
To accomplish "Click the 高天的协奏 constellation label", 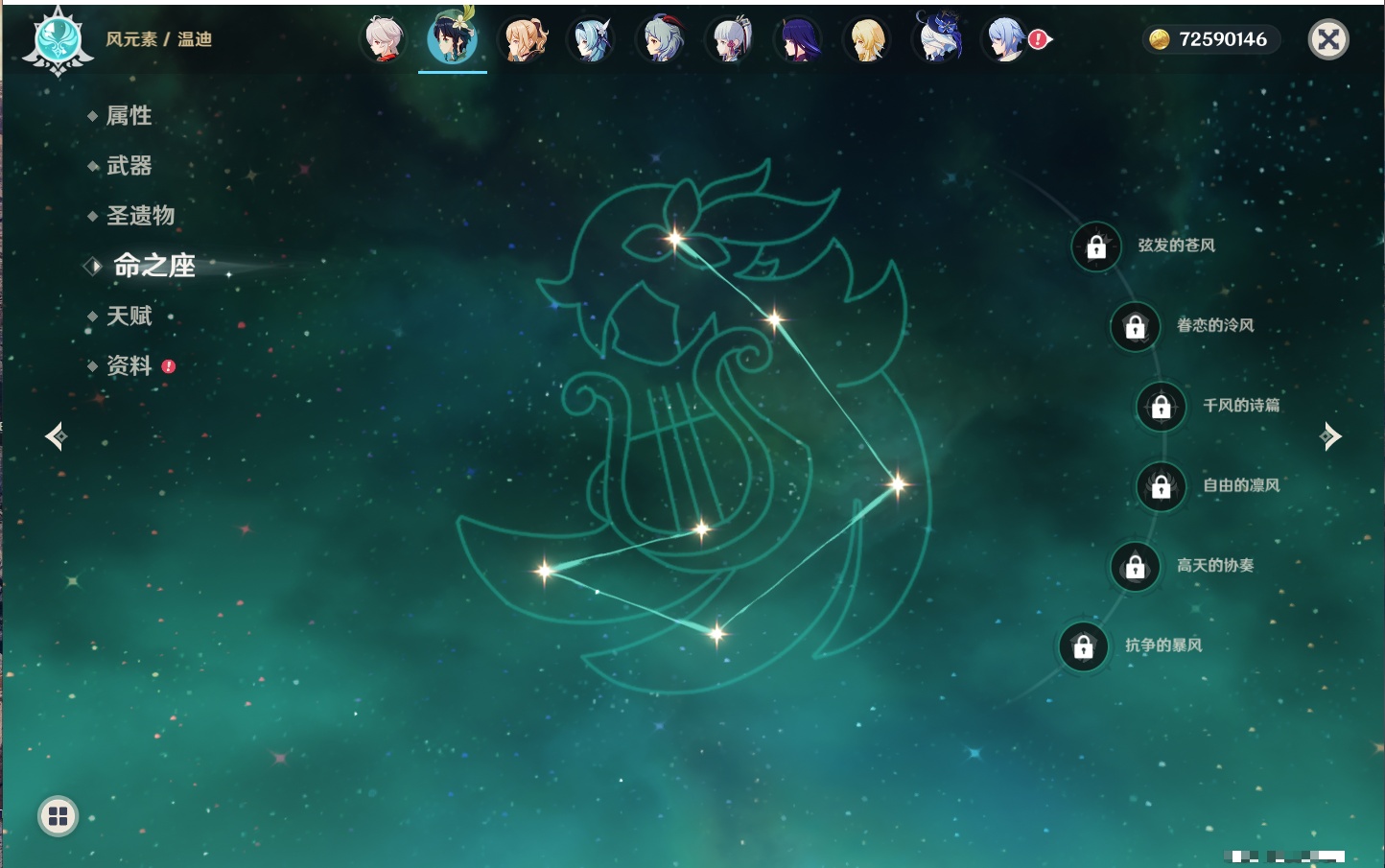I will 1215,565.
